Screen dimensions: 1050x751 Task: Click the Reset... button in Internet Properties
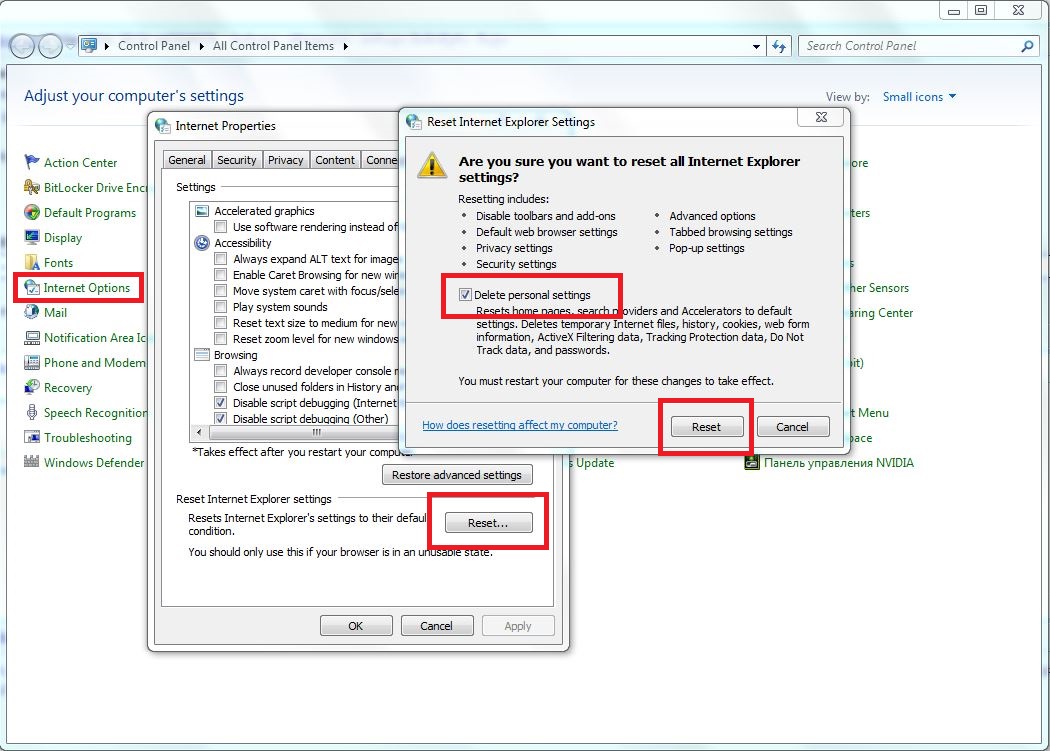pyautogui.click(x=488, y=523)
